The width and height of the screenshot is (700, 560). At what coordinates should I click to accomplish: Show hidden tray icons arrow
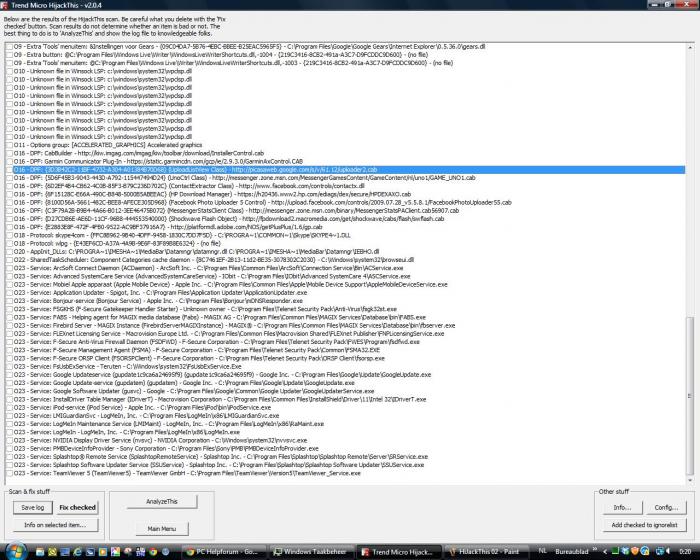pyautogui.click(x=605, y=552)
